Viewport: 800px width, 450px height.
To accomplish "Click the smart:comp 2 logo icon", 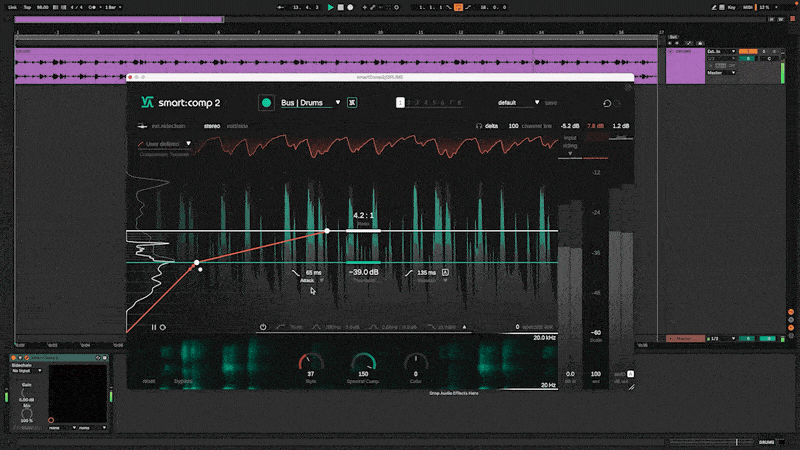I will [147, 103].
